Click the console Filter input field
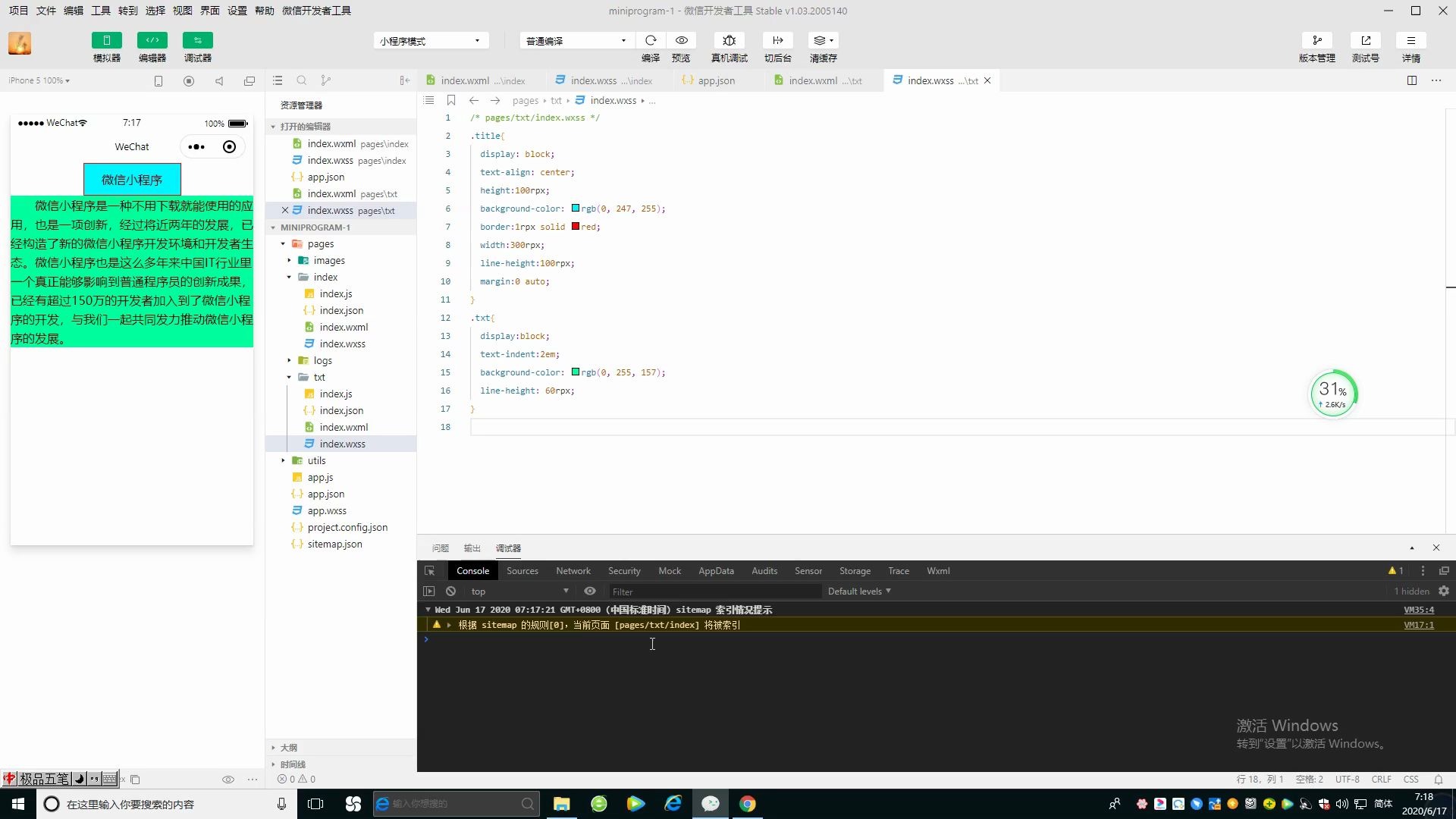The width and height of the screenshot is (1456, 819). tap(713, 591)
